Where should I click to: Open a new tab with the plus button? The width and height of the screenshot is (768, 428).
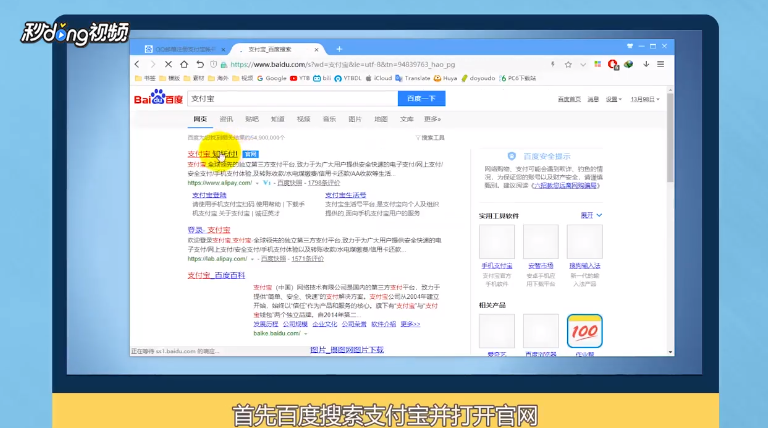[x=339, y=49]
